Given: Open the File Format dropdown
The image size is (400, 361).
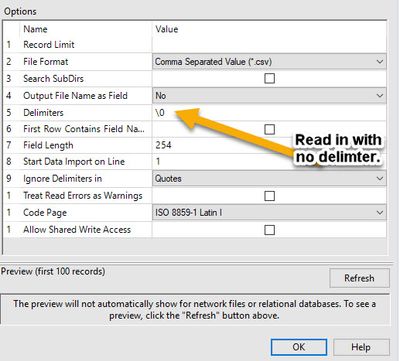Looking at the screenshot, I should 269,62.
